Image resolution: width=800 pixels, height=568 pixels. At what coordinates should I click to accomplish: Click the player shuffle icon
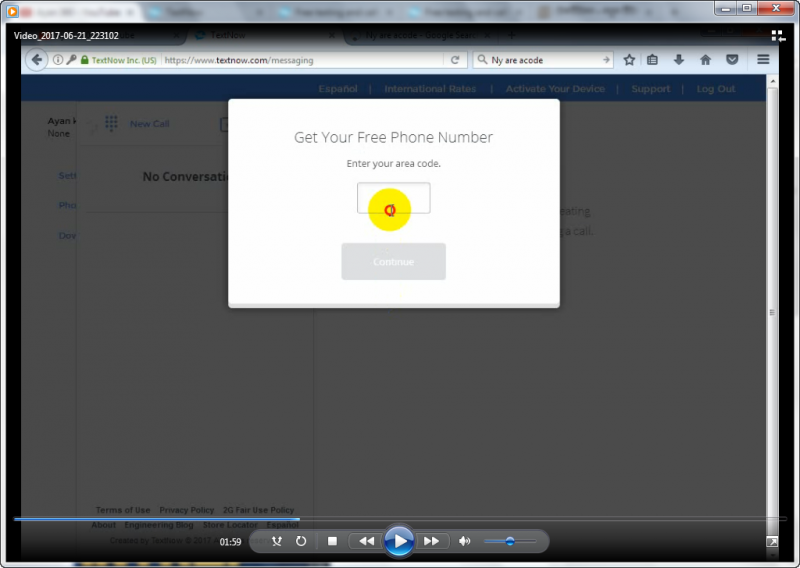point(277,541)
